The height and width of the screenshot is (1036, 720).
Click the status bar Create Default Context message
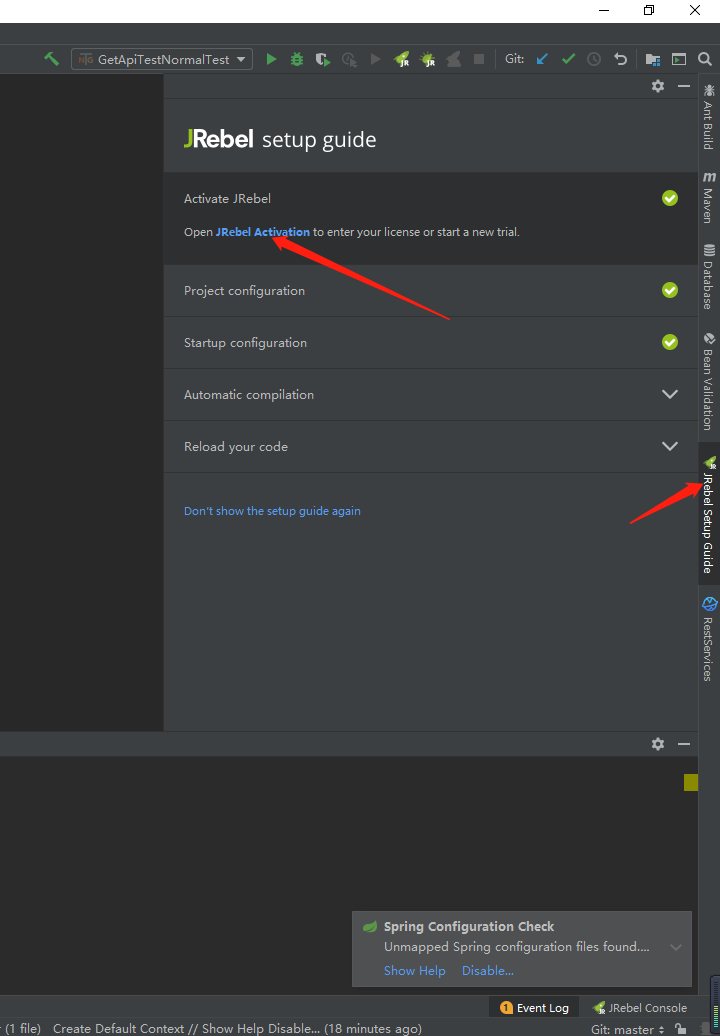(x=237, y=1029)
